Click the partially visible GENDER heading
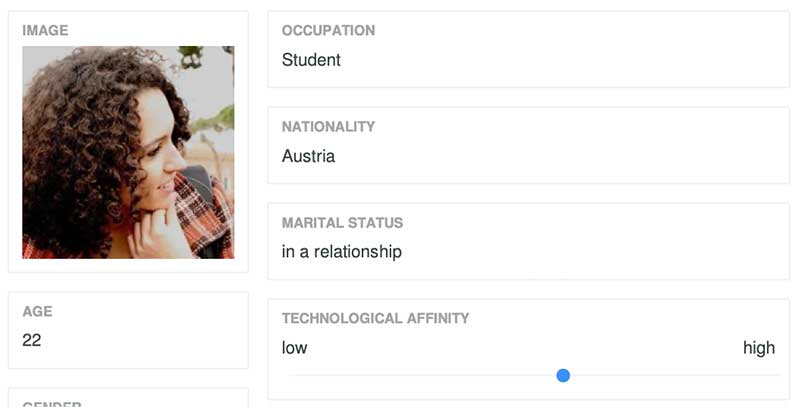The image size is (800, 407). coord(52,403)
